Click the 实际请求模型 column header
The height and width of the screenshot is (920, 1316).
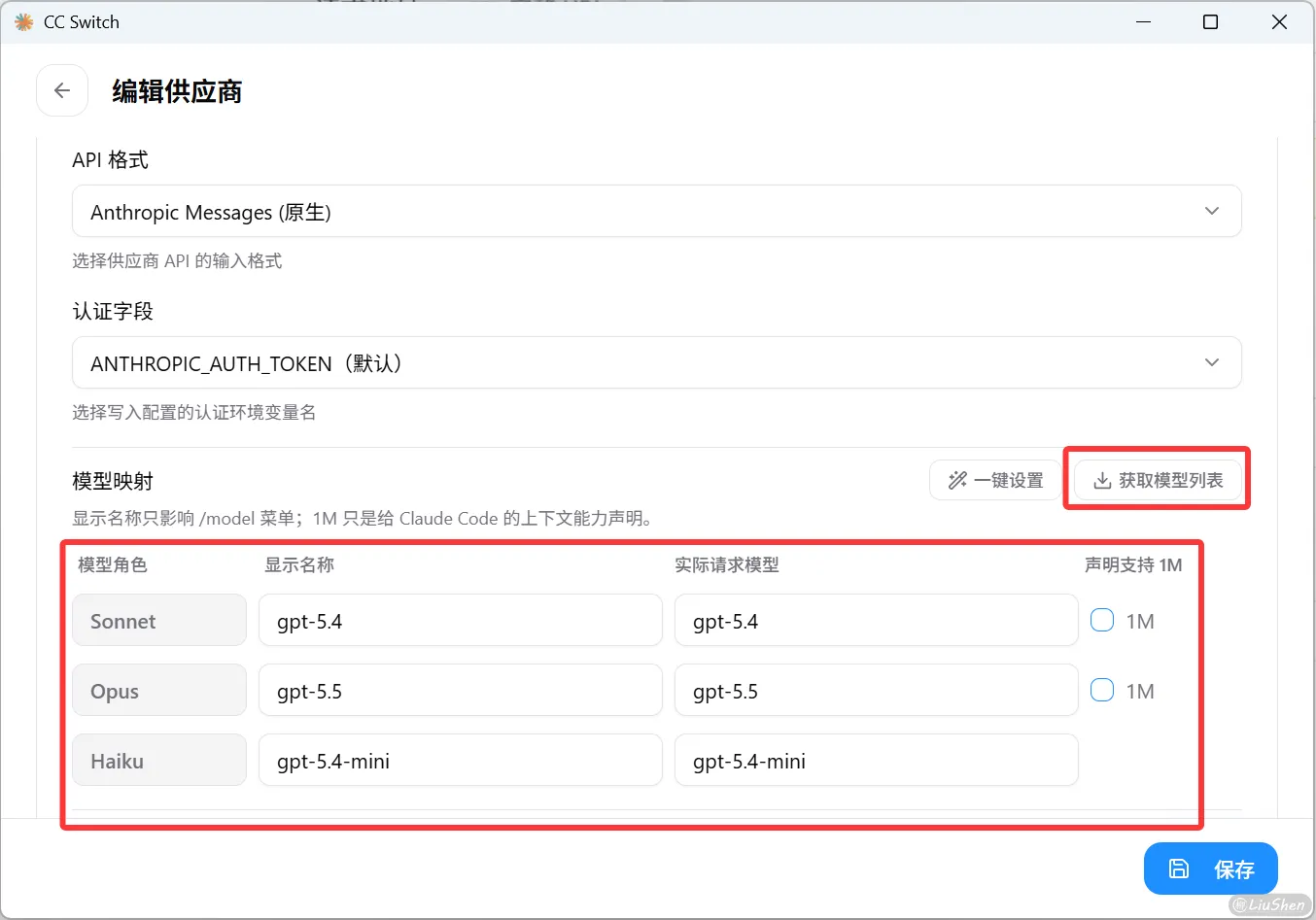point(727,564)
